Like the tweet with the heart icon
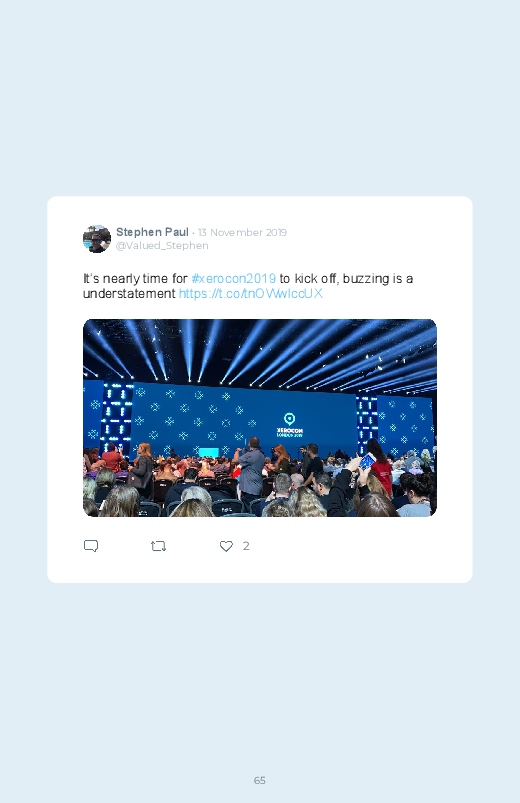 [x=226, y=546]
